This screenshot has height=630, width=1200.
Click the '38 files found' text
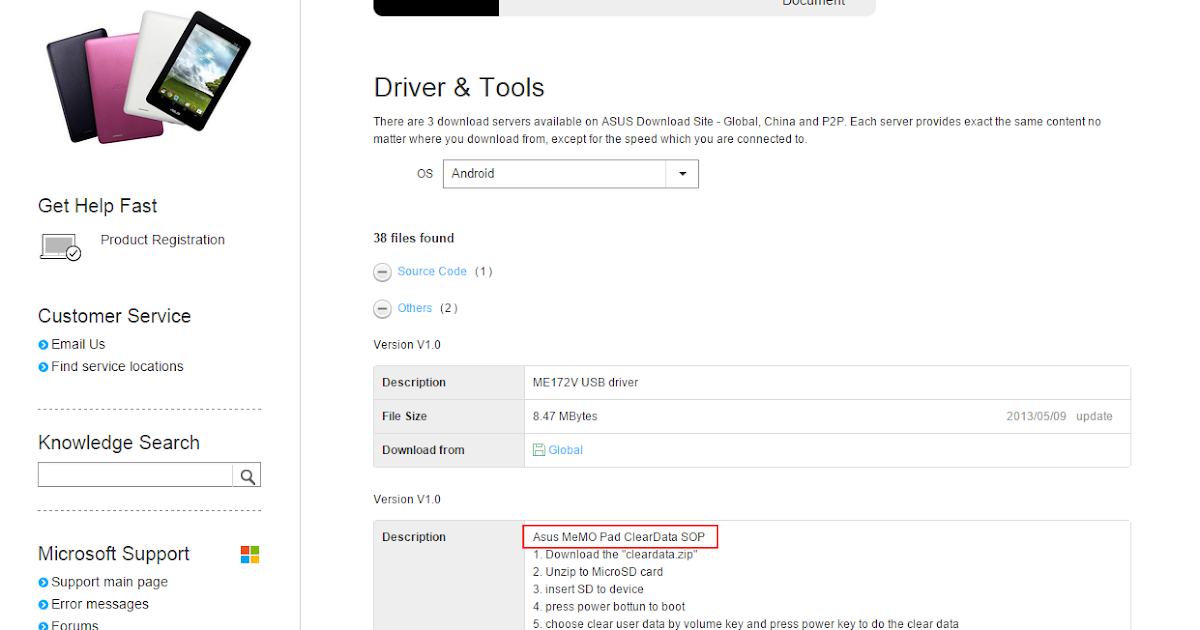(414, 238)
